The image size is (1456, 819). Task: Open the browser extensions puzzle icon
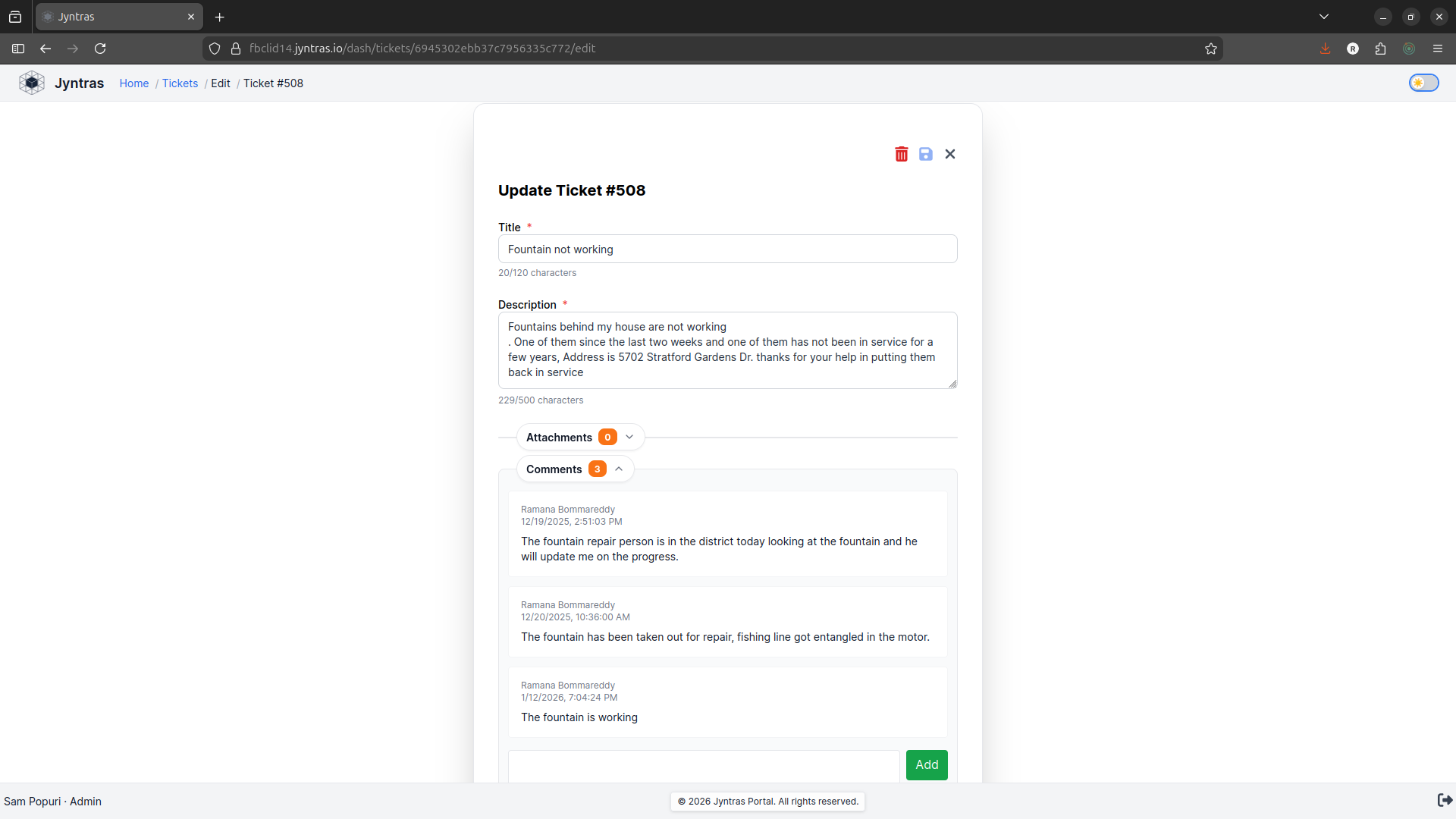(x=1380, y=49)
